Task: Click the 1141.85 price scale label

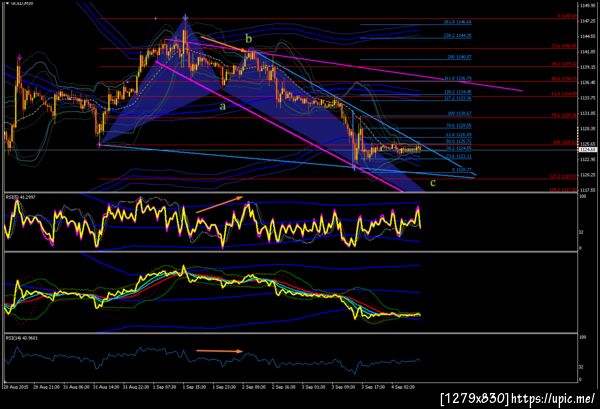Action: click(587, 52)
